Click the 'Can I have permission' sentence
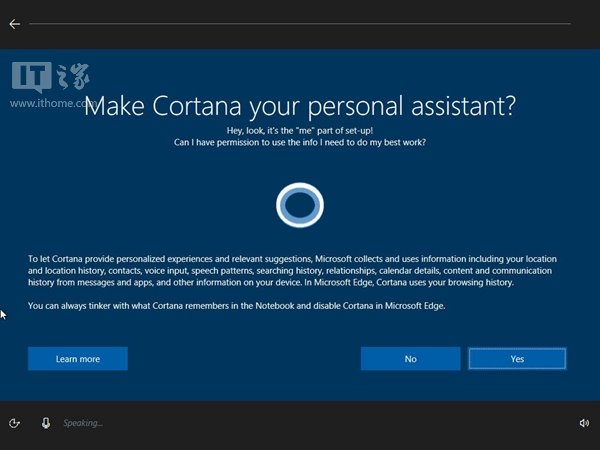600x450 pixels. [300, 142]
